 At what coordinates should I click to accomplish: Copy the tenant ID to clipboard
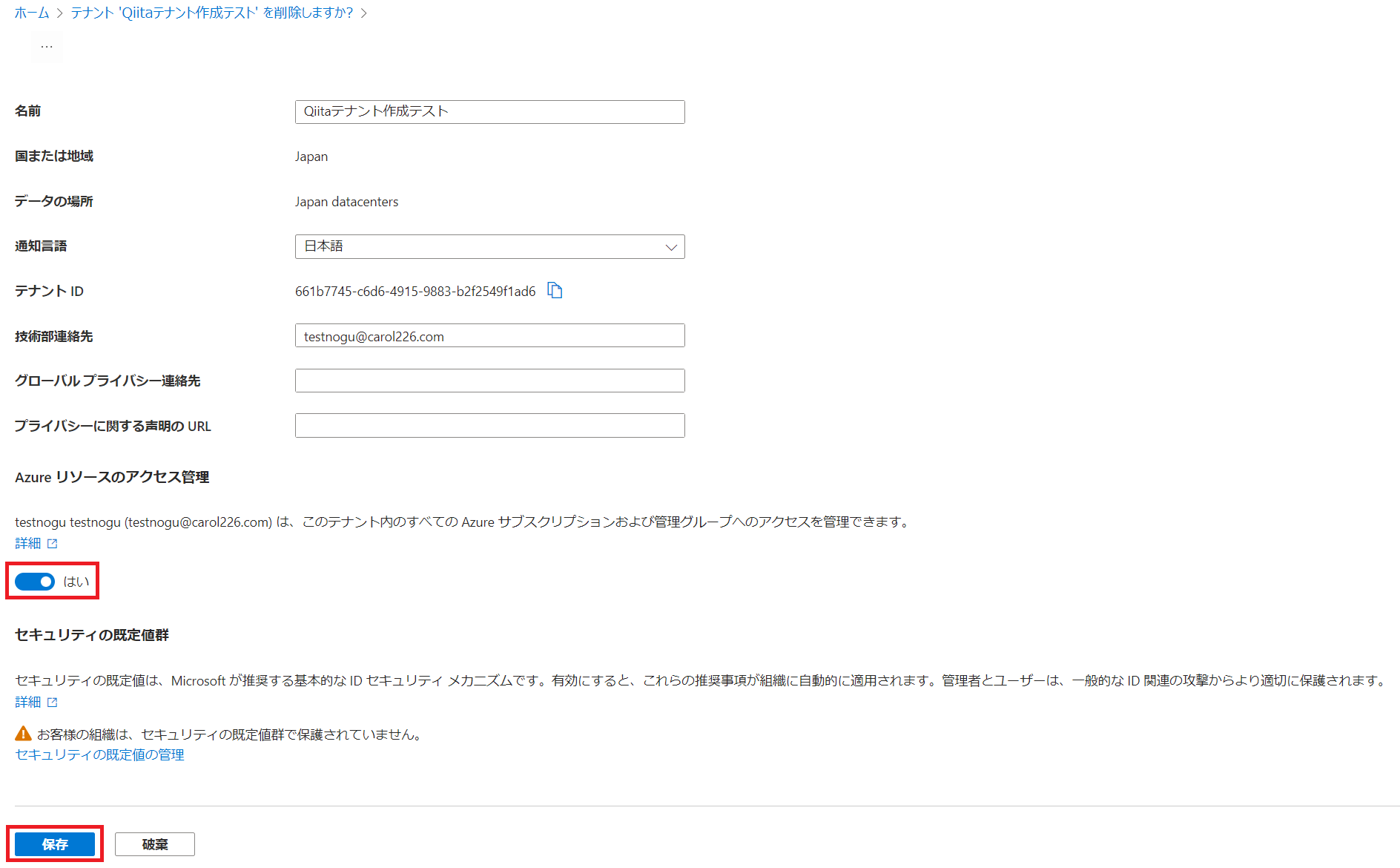coord(555,290)
